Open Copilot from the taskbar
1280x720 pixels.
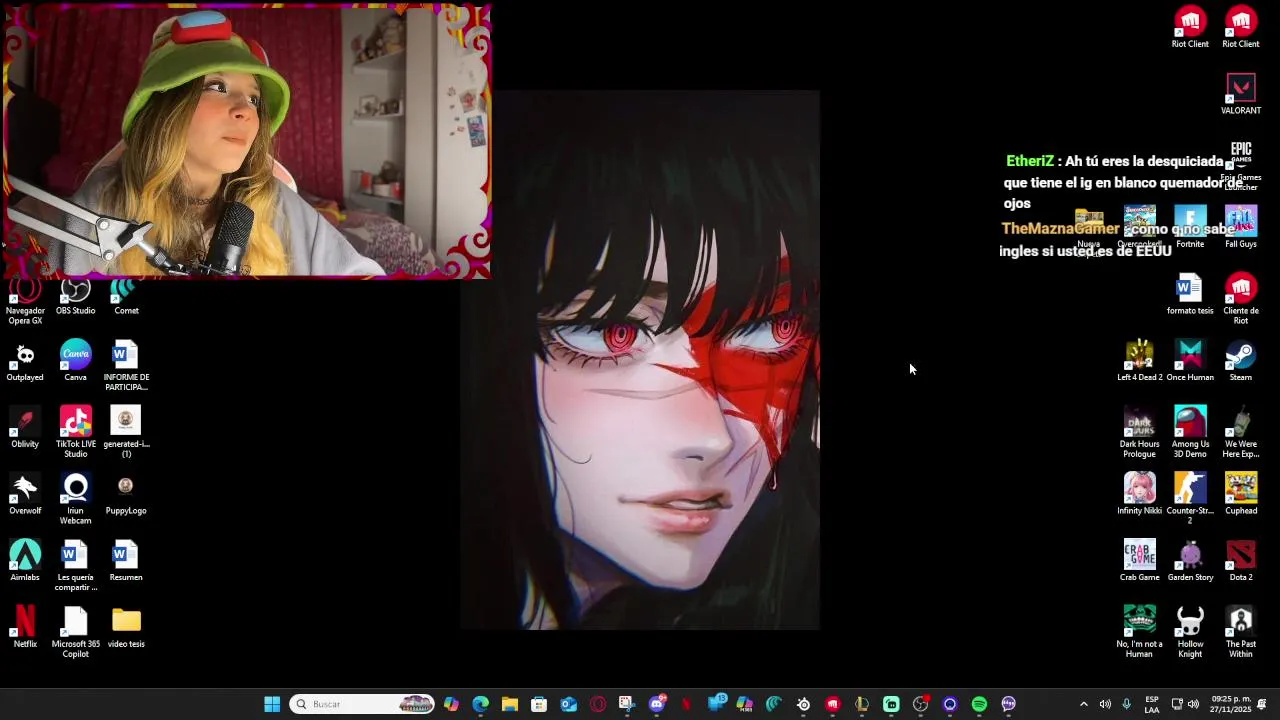tap(452, 704)
